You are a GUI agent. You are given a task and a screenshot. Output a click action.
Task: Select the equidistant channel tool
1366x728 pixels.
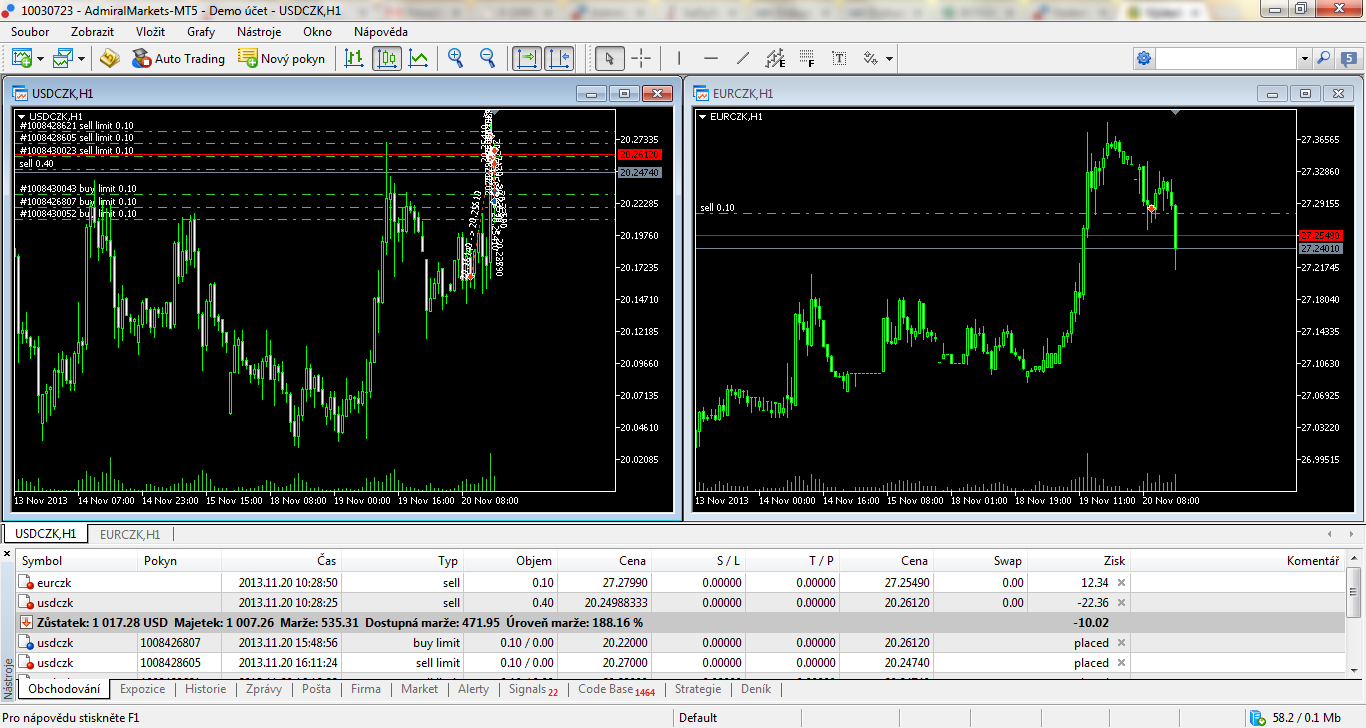[x=775, y=58]
